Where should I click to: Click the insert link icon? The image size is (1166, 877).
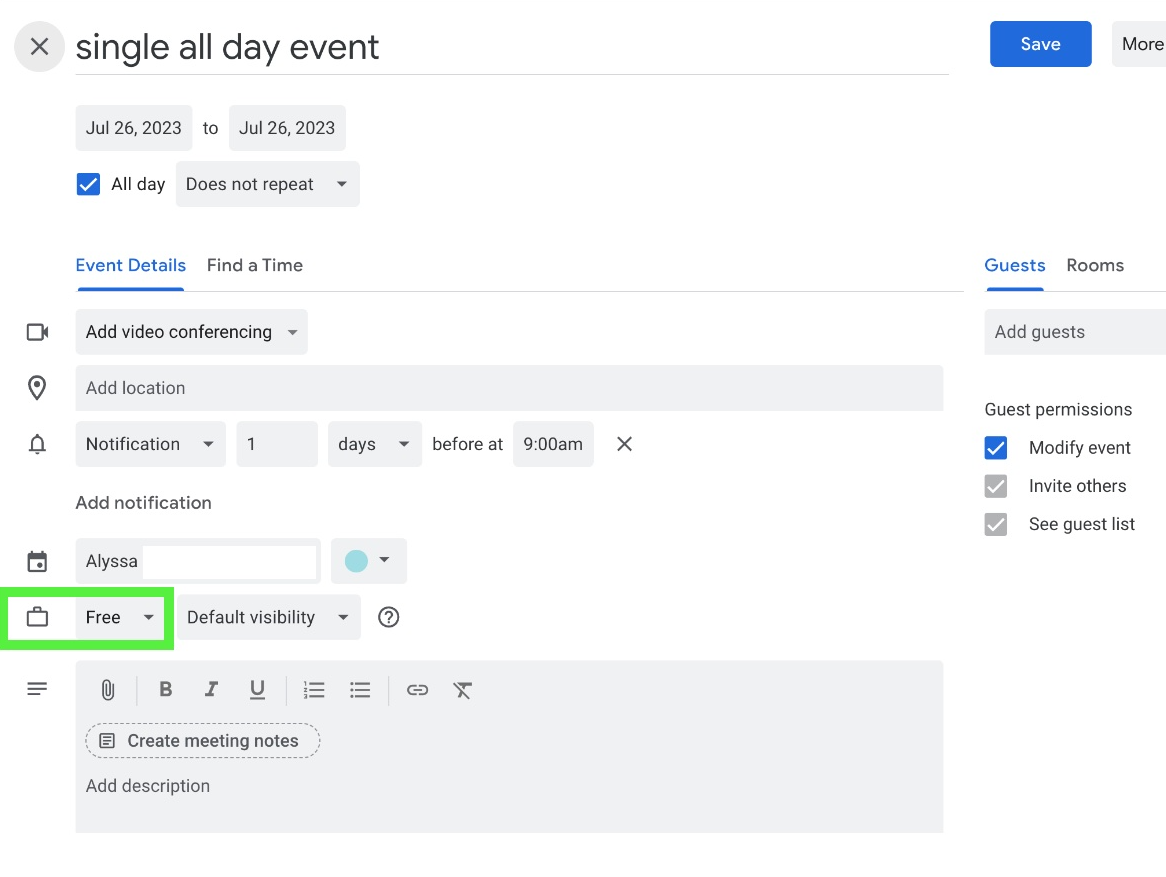point(417,690)
